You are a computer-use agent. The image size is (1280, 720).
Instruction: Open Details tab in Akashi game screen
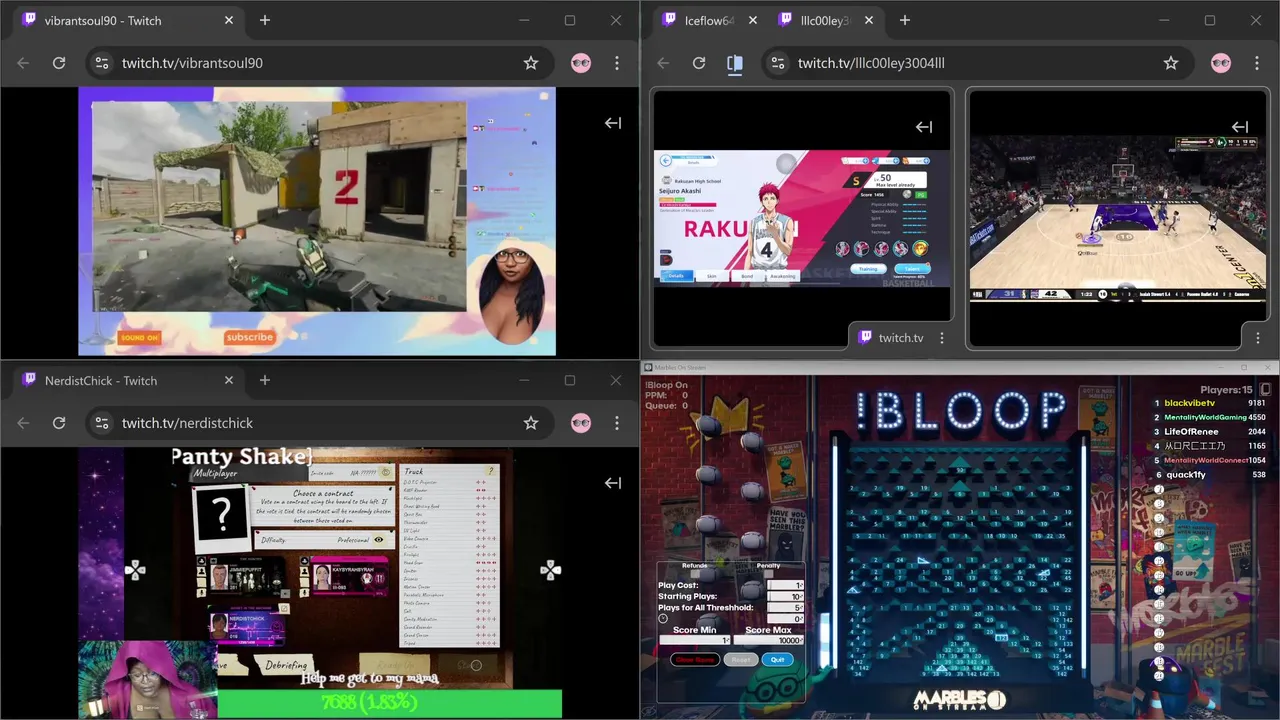pos(676,276)
